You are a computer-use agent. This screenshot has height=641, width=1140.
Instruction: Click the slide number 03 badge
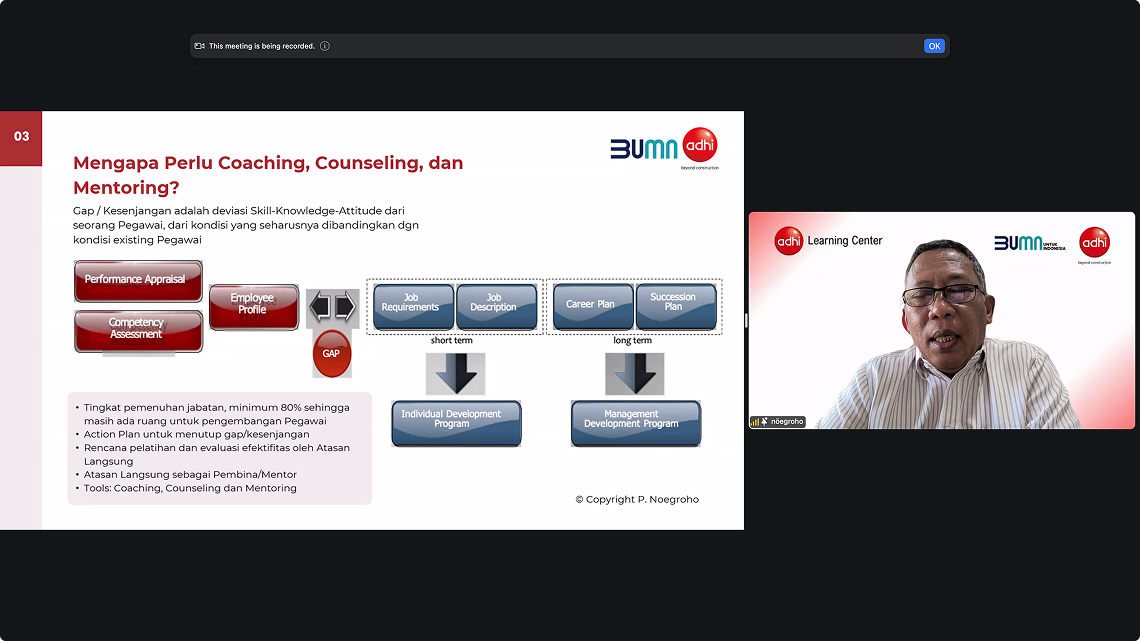pyautogui.click(x=21, y=137)
